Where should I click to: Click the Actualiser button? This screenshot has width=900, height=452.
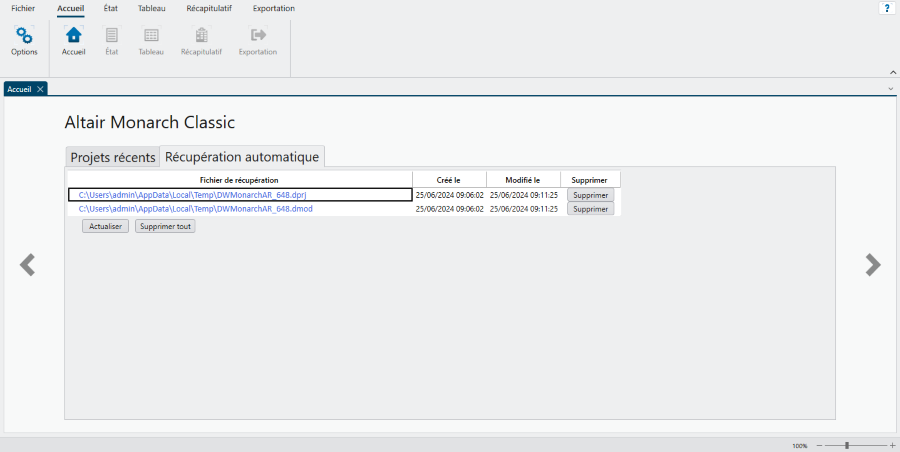(105, 226)
